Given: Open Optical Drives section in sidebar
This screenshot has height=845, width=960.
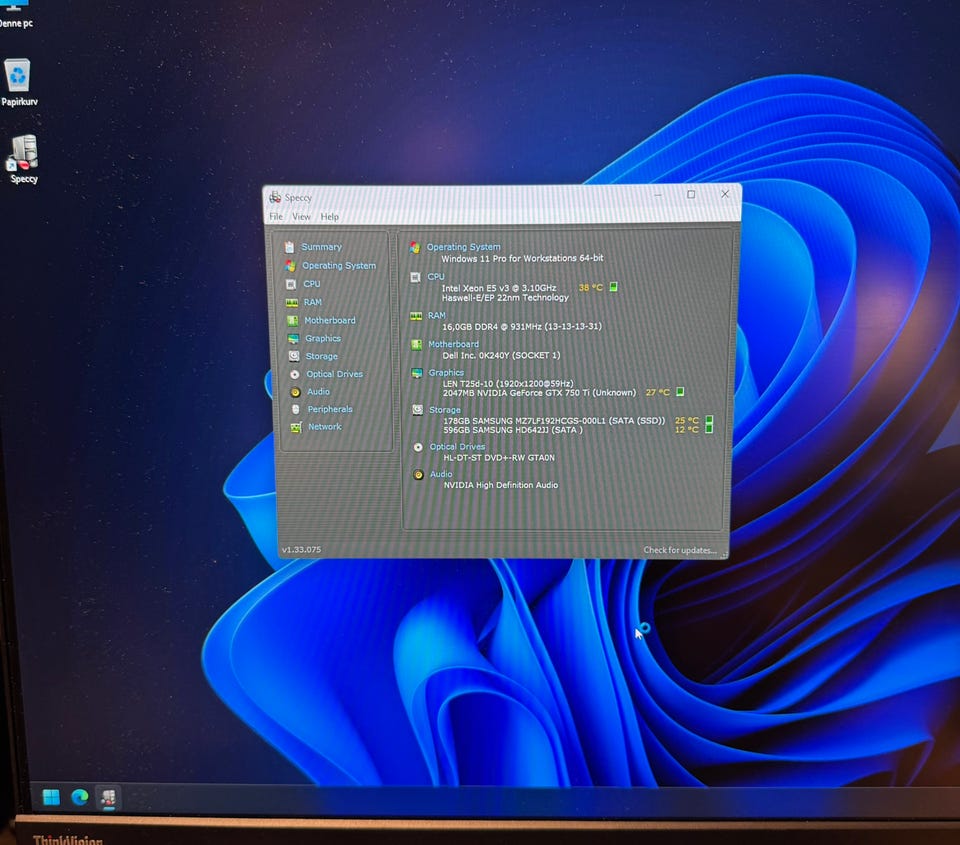Looking at the screenshot, I should click(334, 374).
